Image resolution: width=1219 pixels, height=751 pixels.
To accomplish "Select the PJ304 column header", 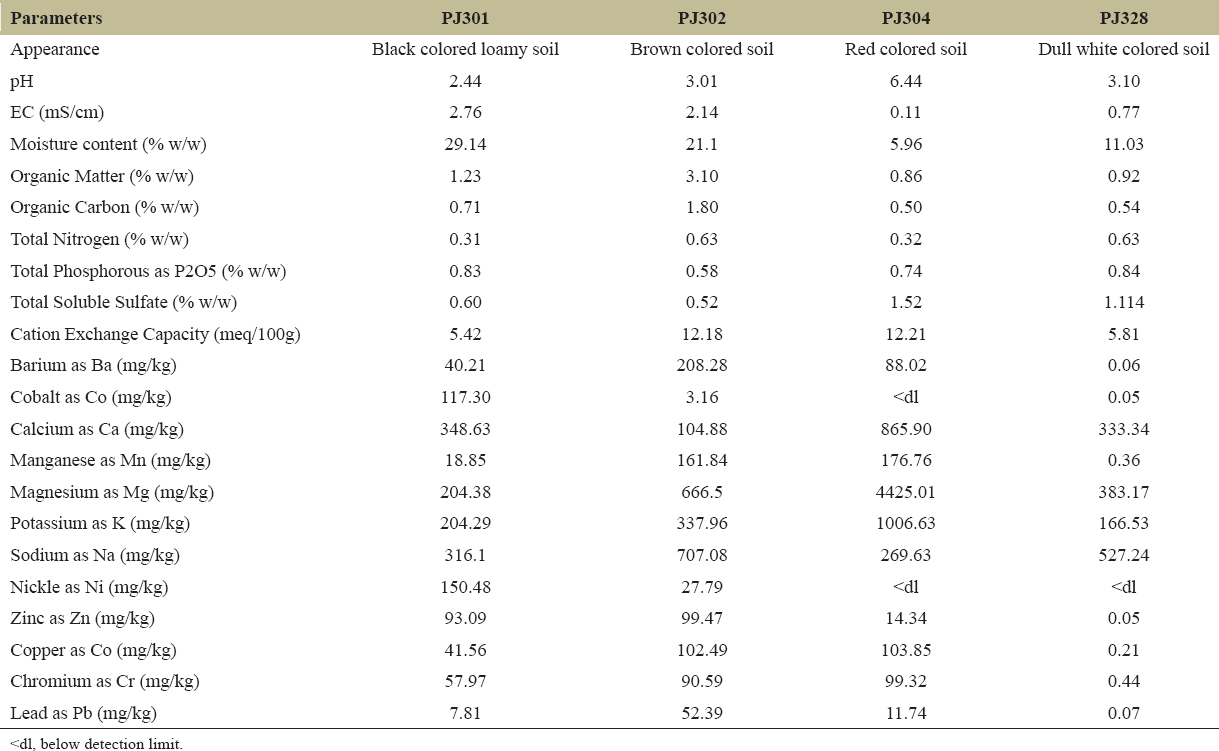I will coord(906,19).
